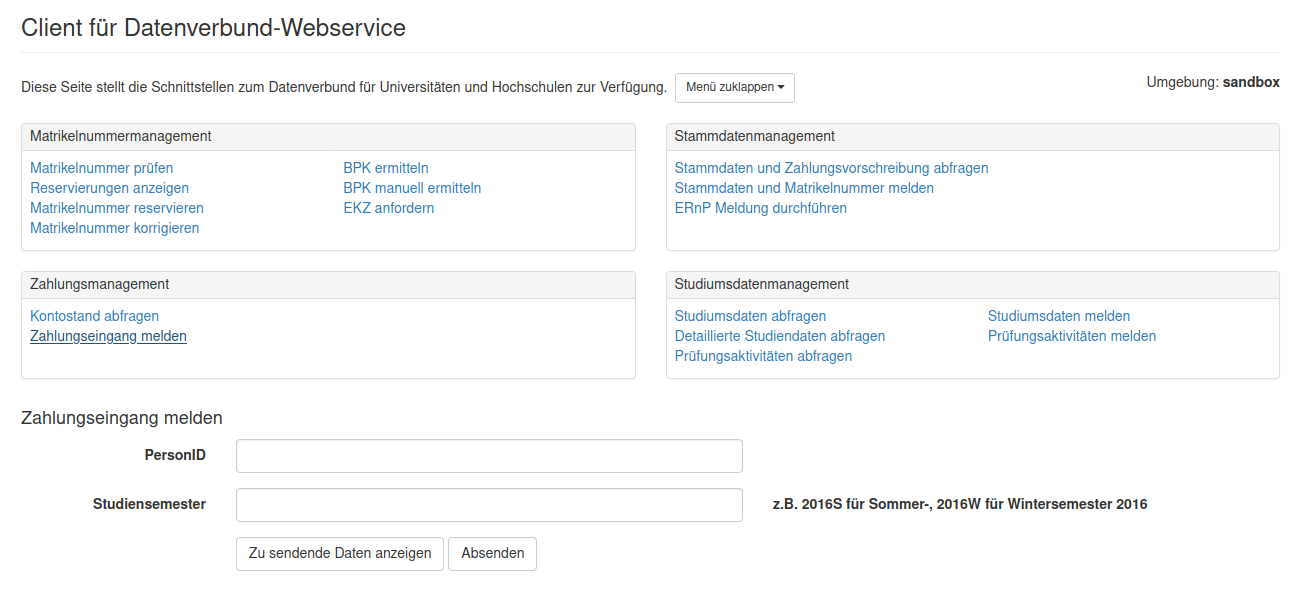Open 'Stammdaten und Matrikelnummer melden'

[x=804, y=188]
